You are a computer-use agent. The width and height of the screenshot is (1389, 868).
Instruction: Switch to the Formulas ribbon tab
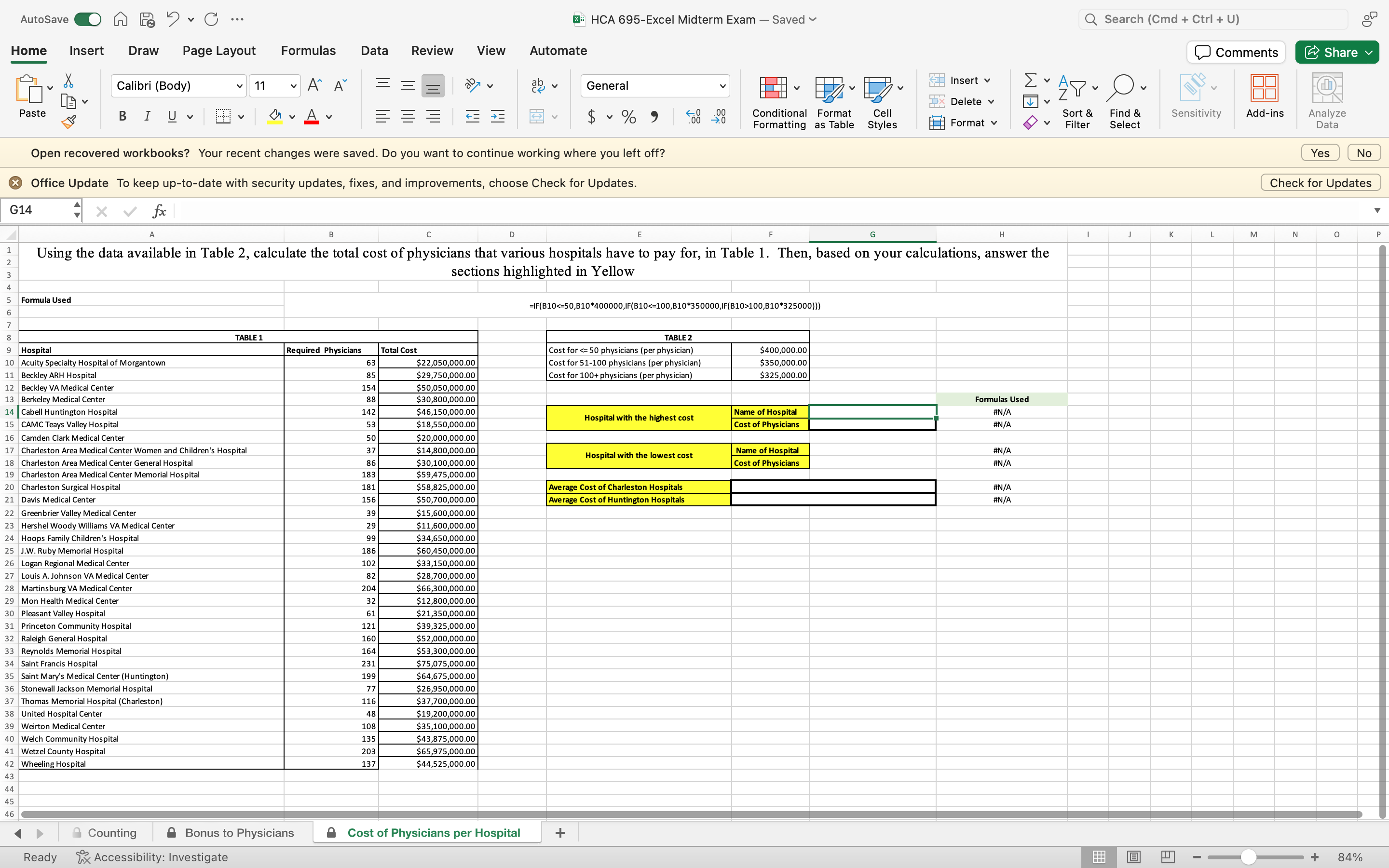tap(308, 51)
